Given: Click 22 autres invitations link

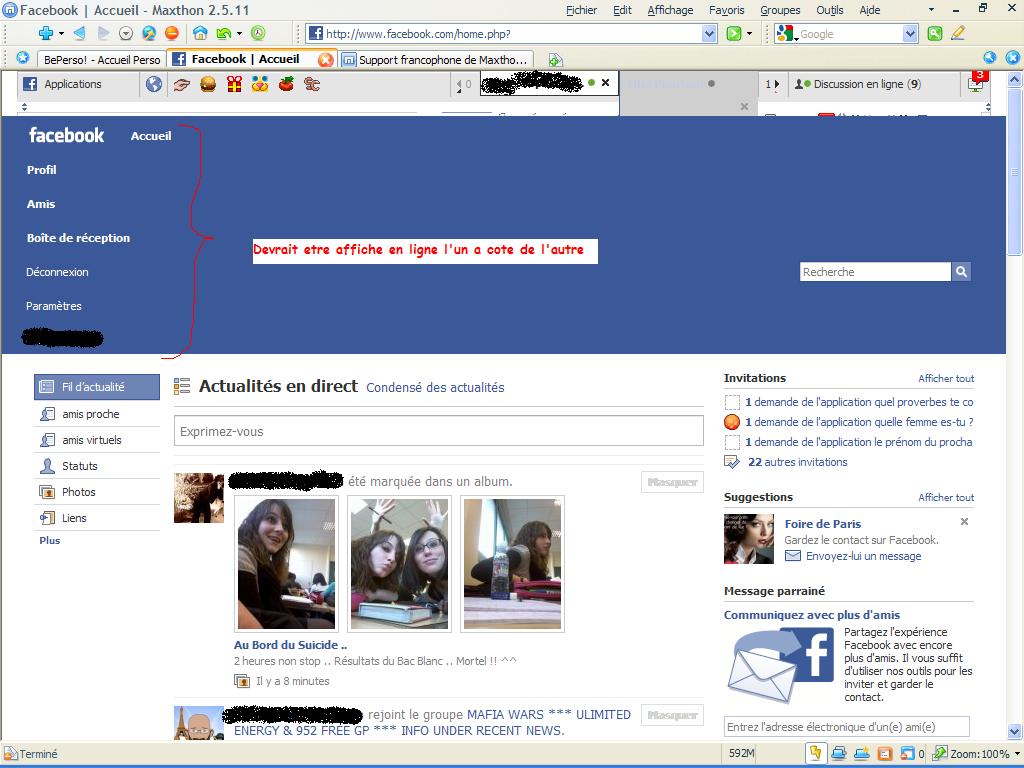Looking at the screenshot, I should tap(797, 462).
